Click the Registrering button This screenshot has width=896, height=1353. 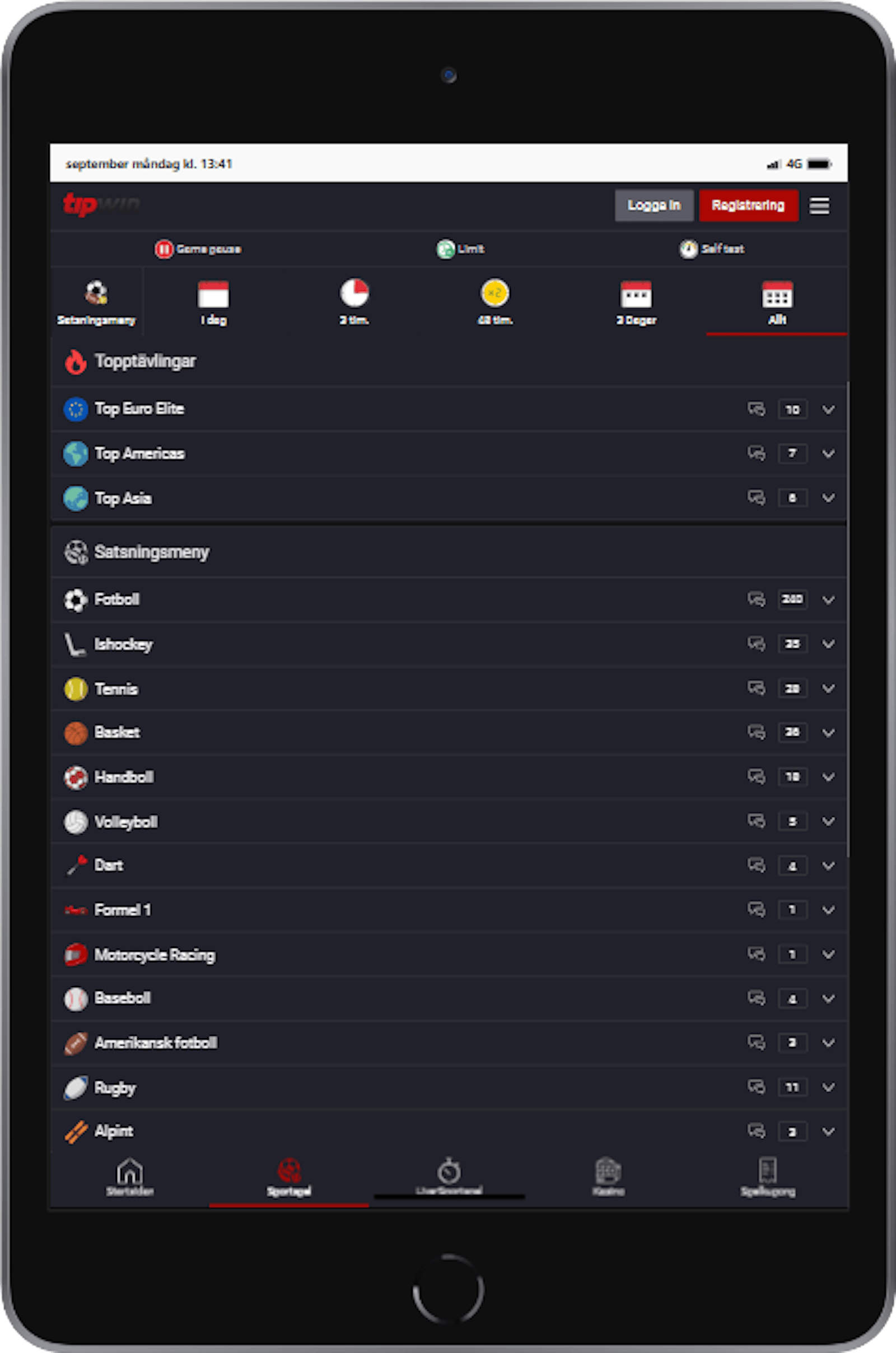(x=749, y=205)
